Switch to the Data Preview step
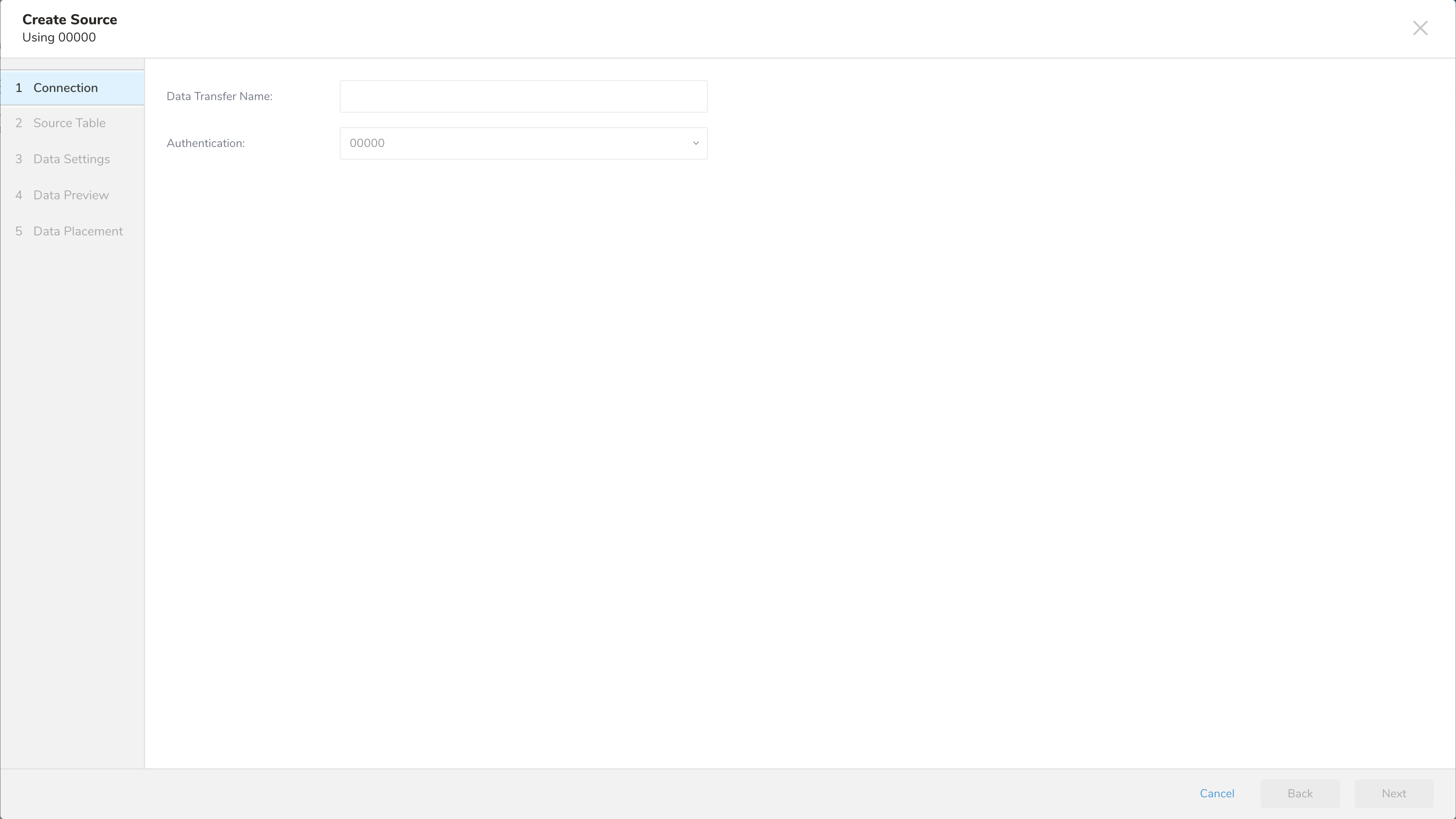 point(72,196)
